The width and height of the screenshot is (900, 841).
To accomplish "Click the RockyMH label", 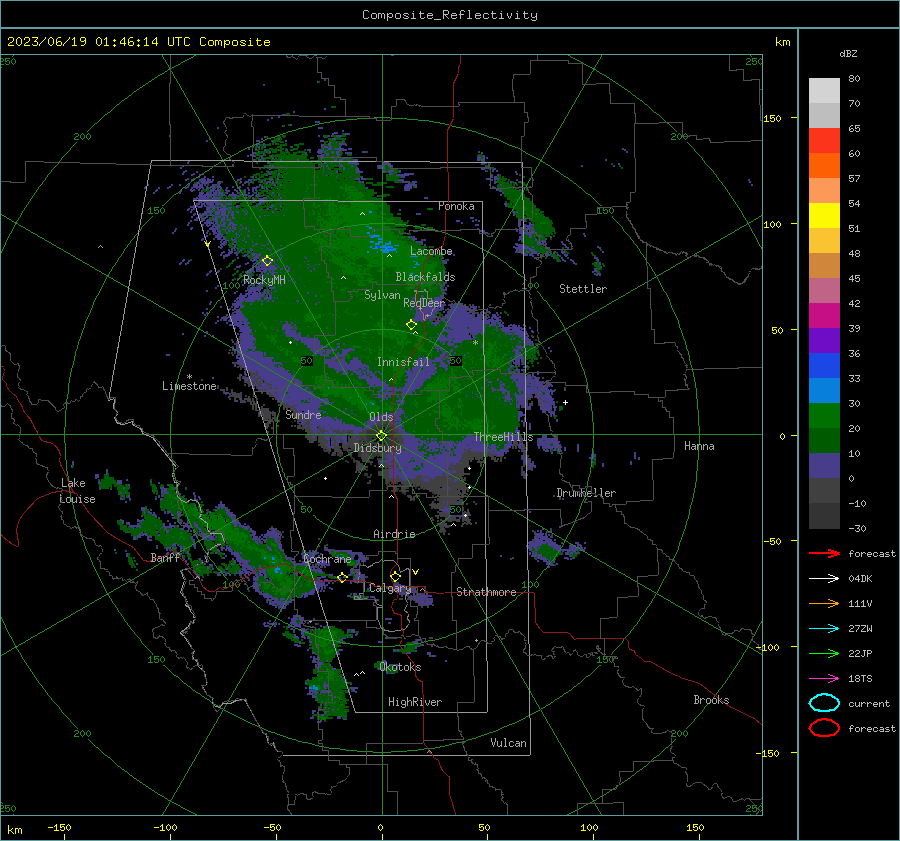I will tap(264, 280).
